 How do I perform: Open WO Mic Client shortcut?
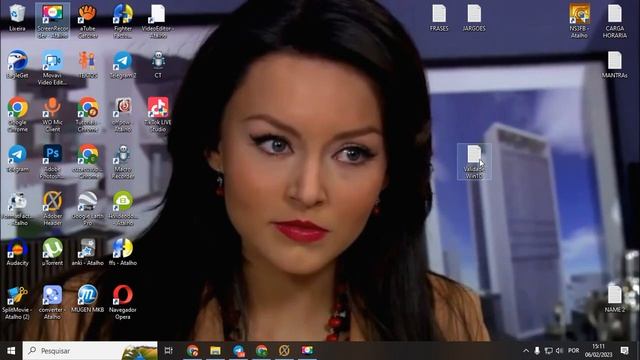(52, 115)
